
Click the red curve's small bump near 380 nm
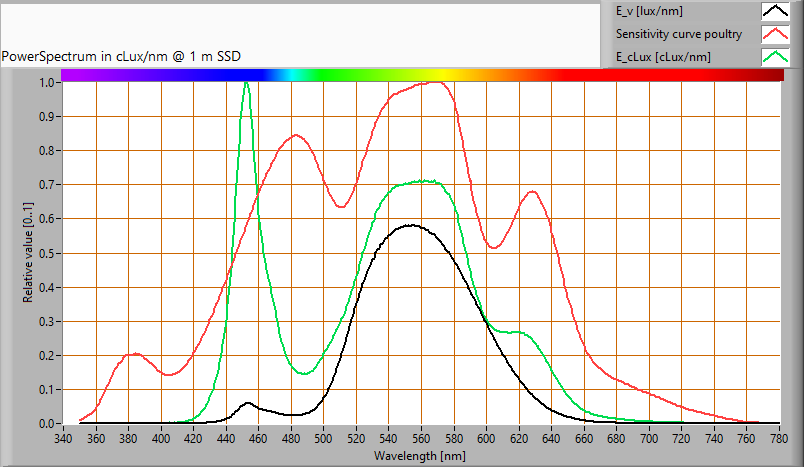[x=134, y=354]
